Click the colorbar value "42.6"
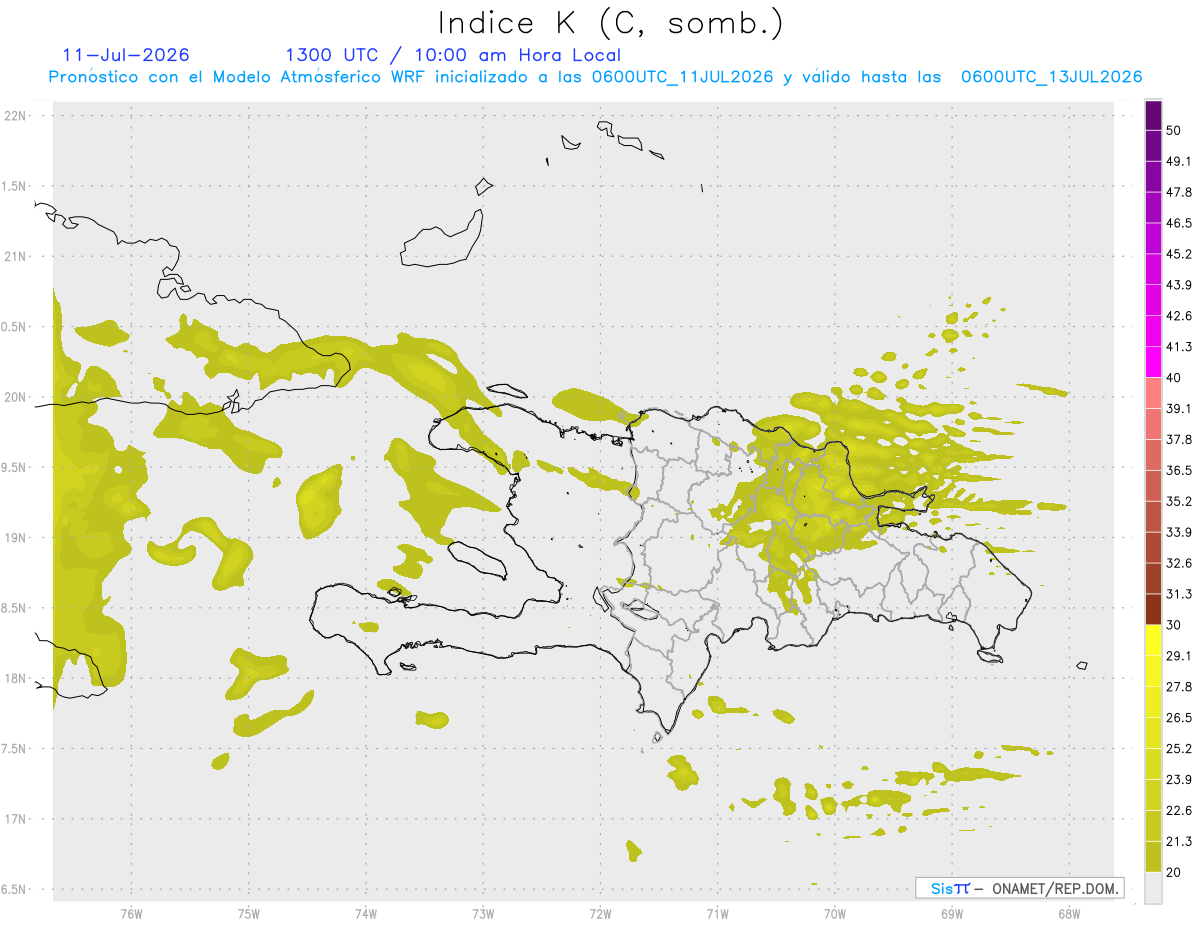Screen dimensions: 1200x927 coord(1180,316)
